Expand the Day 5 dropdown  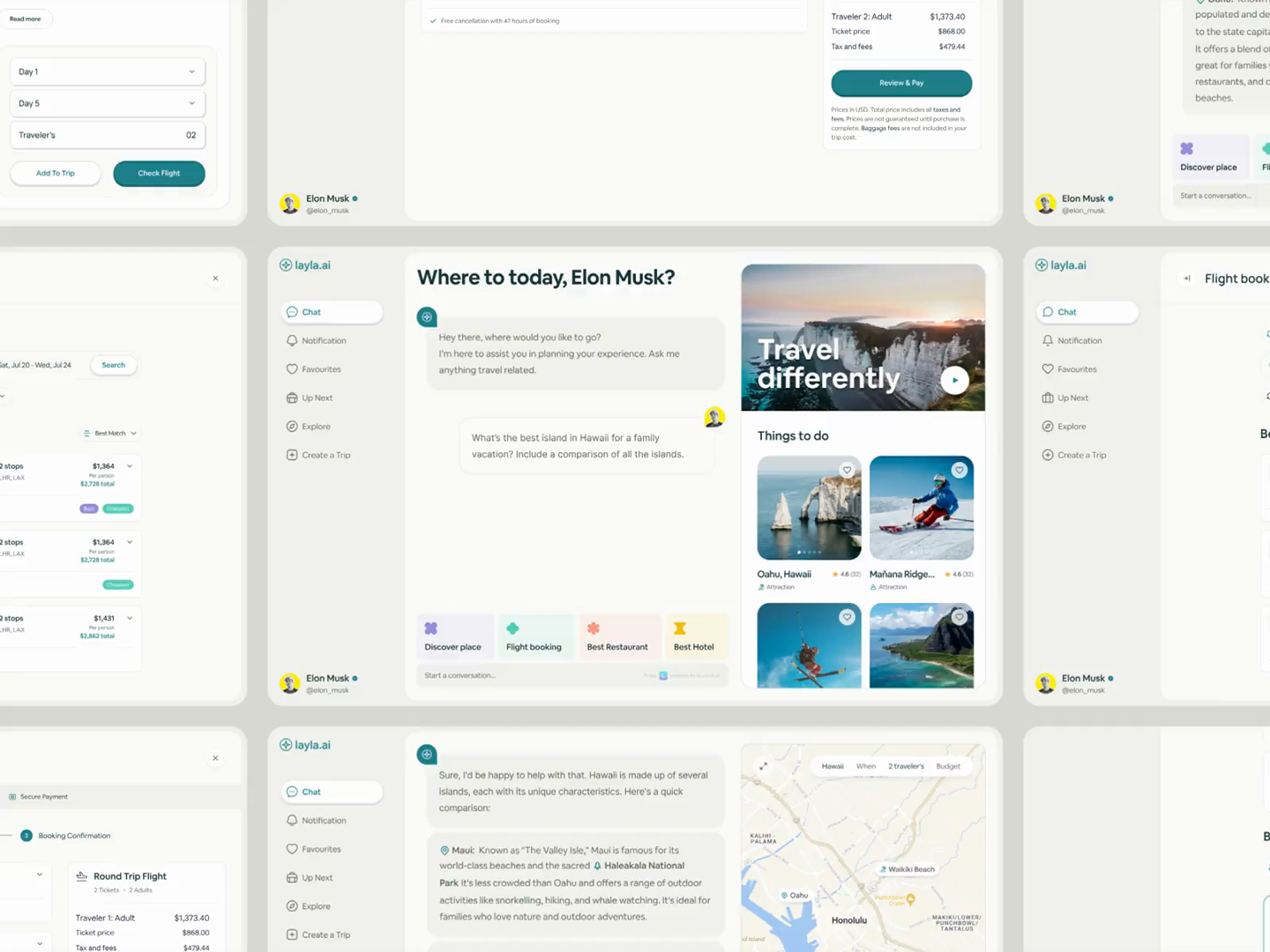coord(192,103)
